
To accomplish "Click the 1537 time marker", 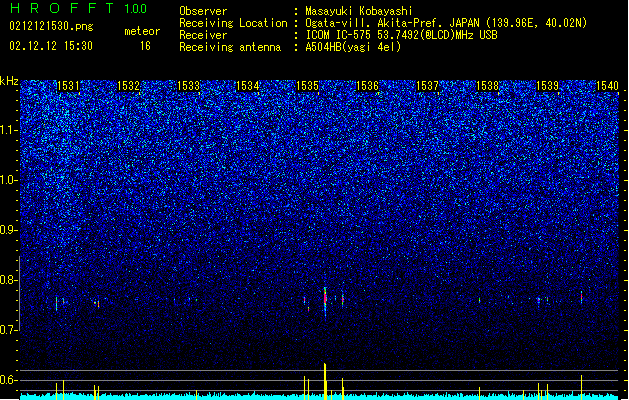I will click(428, 86).
